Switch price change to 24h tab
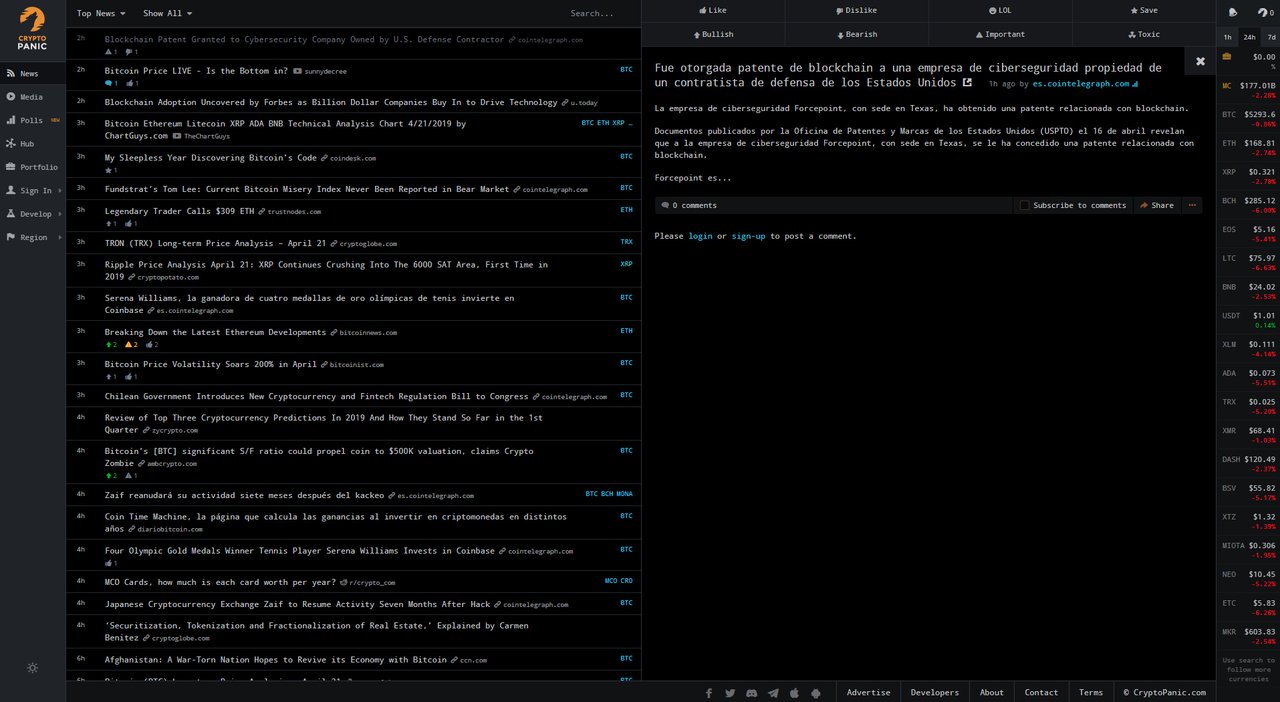This screenshot has width=1280, height=702. pyautogui.click(x=1249, y=36)
